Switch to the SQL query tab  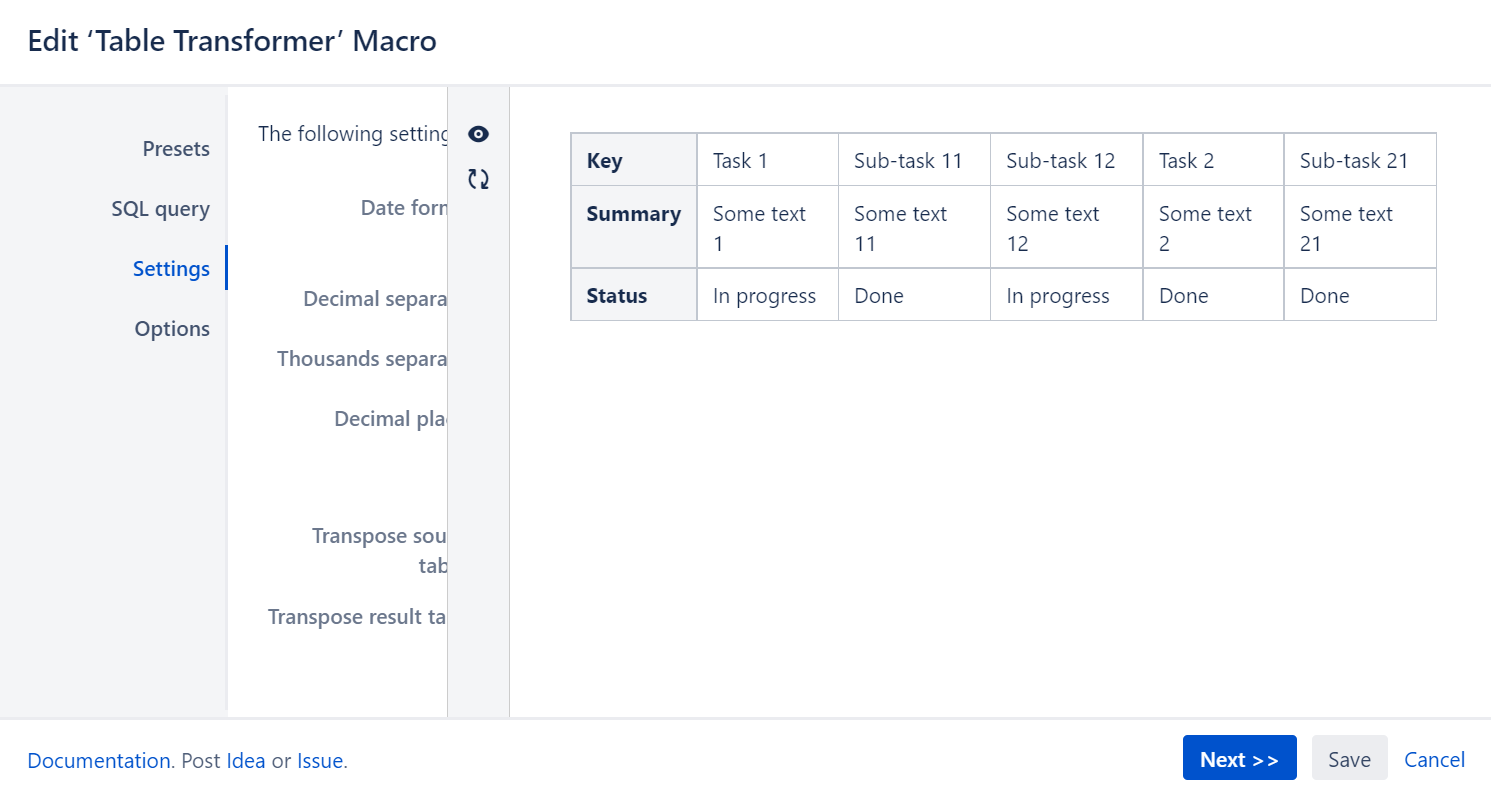[161, 209]
